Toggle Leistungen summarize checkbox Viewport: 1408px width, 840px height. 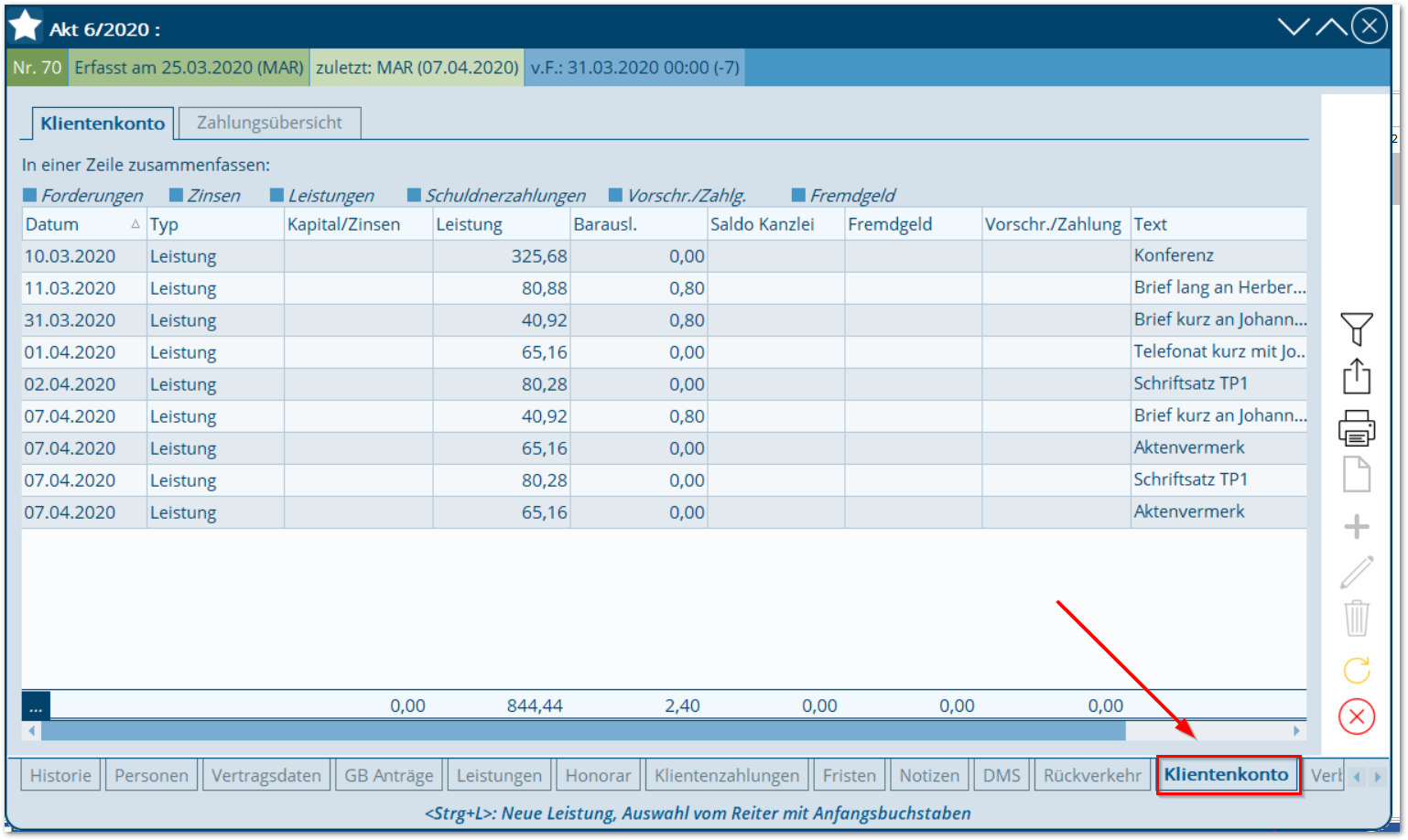tap(276, 195)
